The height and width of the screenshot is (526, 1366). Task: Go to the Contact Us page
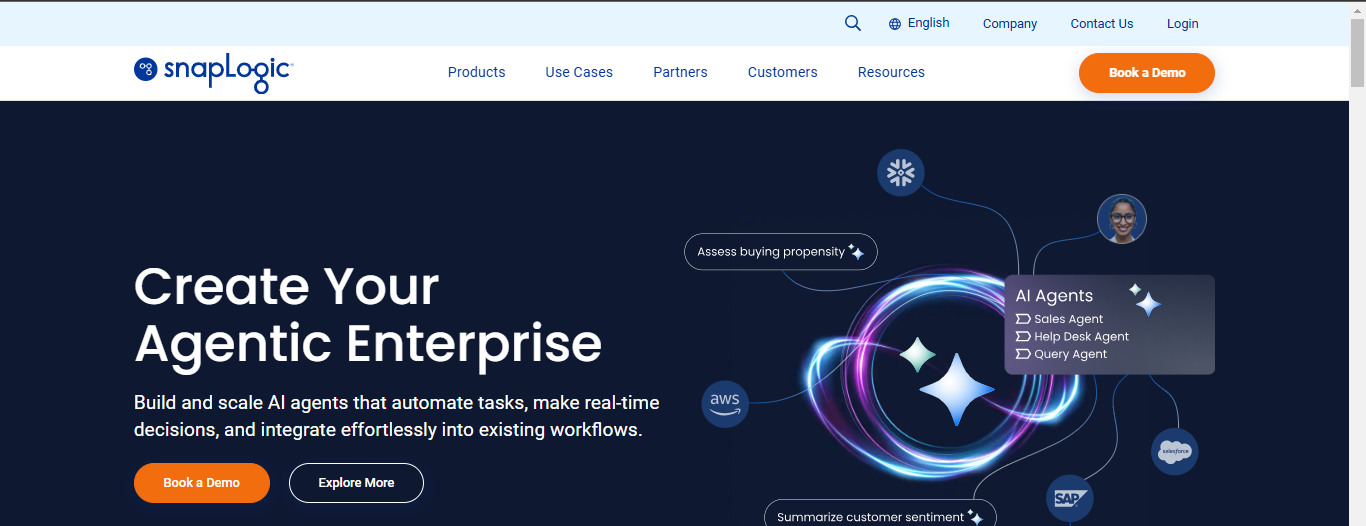pos(1101,24)
